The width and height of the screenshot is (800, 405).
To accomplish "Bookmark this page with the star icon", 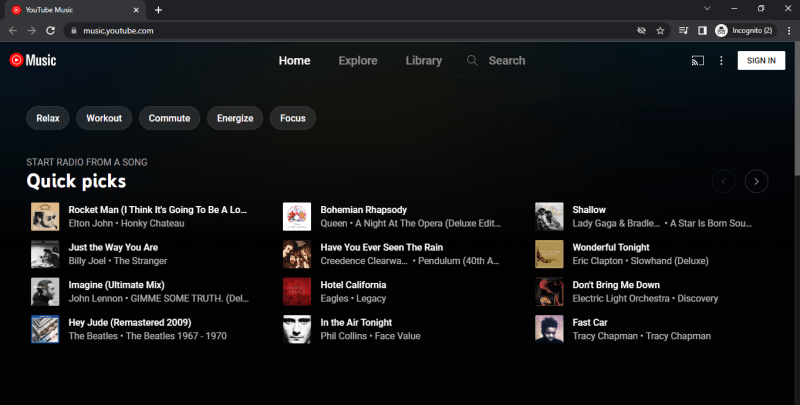I will point(660,31).
